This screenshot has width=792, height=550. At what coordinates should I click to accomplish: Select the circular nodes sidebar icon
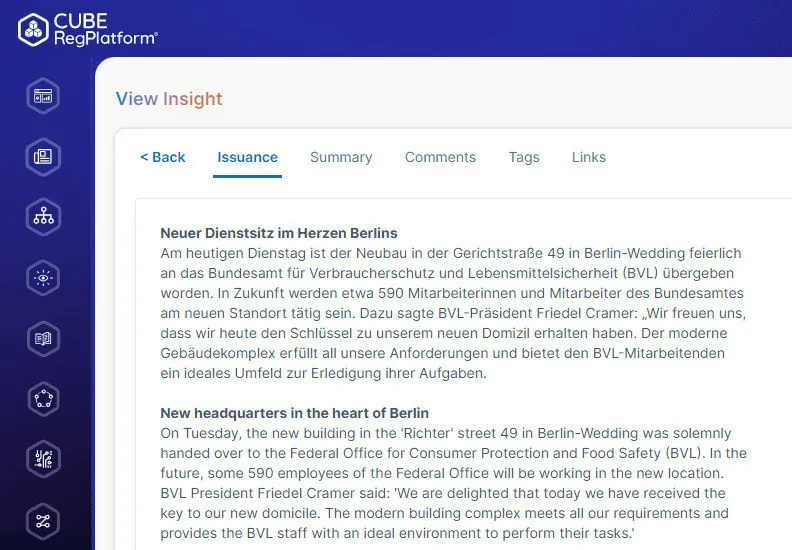click(x=43, y=400)
